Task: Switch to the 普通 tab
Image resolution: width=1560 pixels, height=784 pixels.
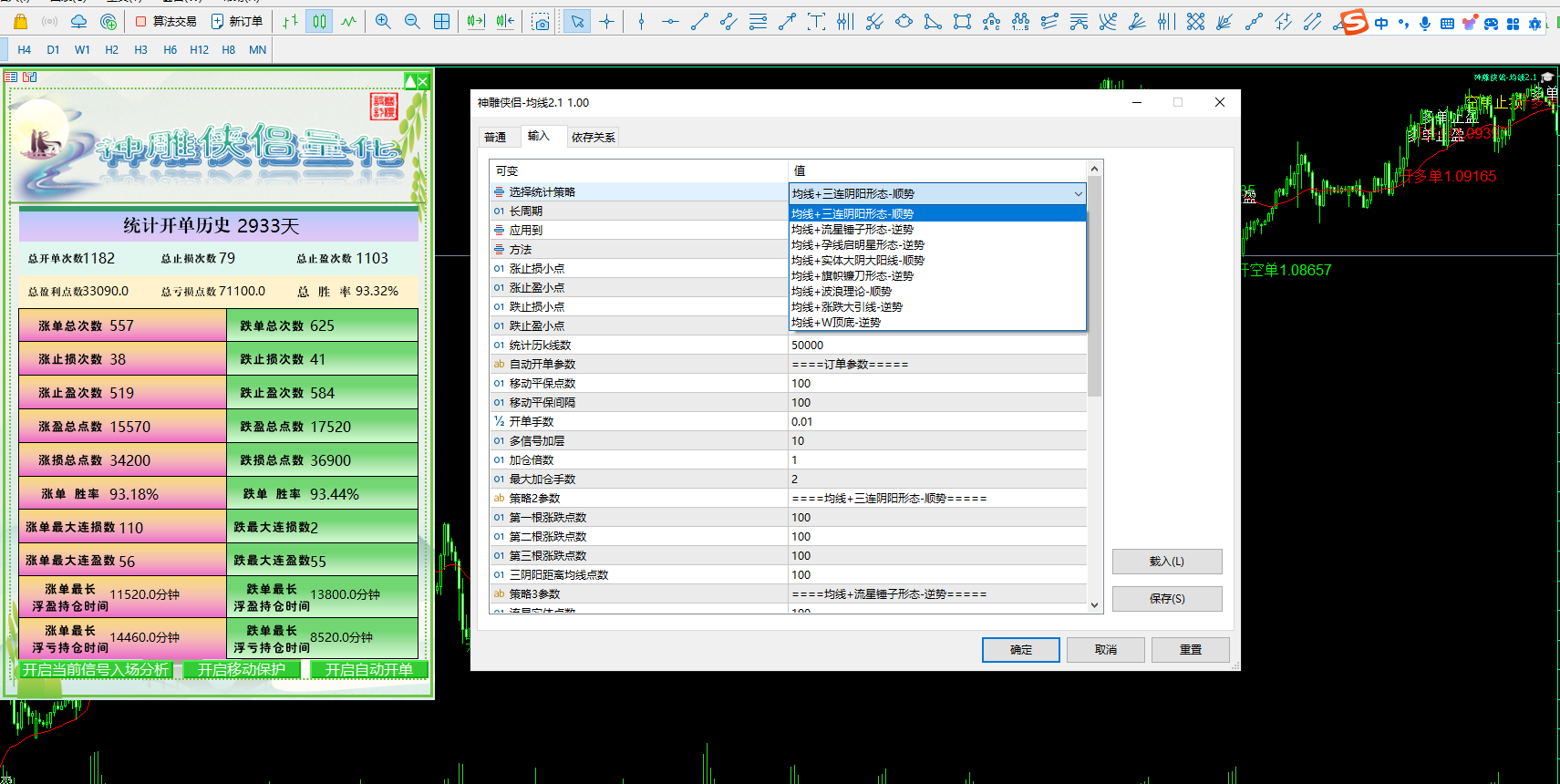Action: tap(495, 138)
